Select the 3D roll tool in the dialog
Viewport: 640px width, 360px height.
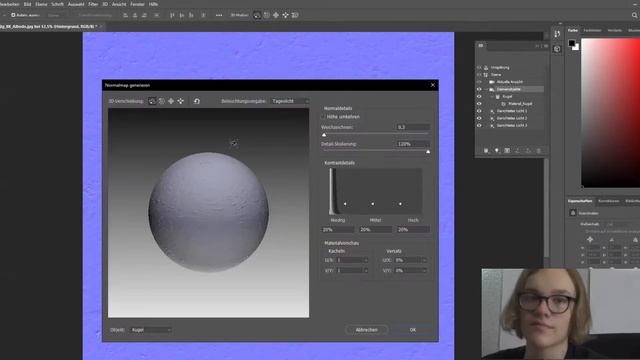pos(162,101)
